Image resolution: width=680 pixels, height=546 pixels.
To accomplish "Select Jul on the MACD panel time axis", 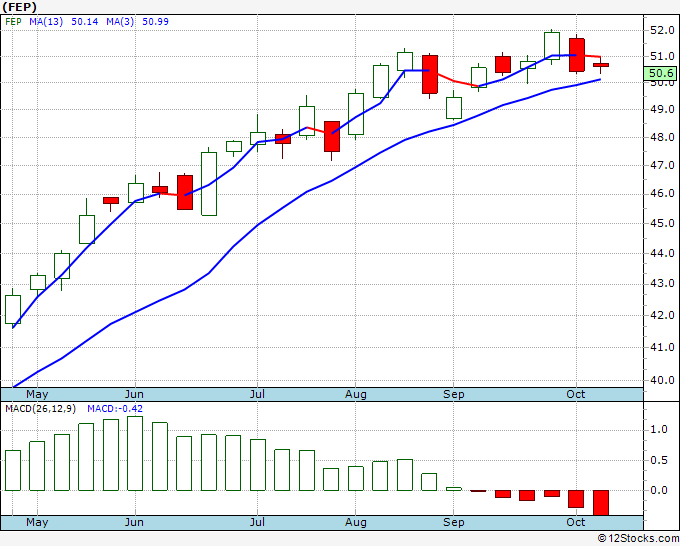I will [257, 522].
